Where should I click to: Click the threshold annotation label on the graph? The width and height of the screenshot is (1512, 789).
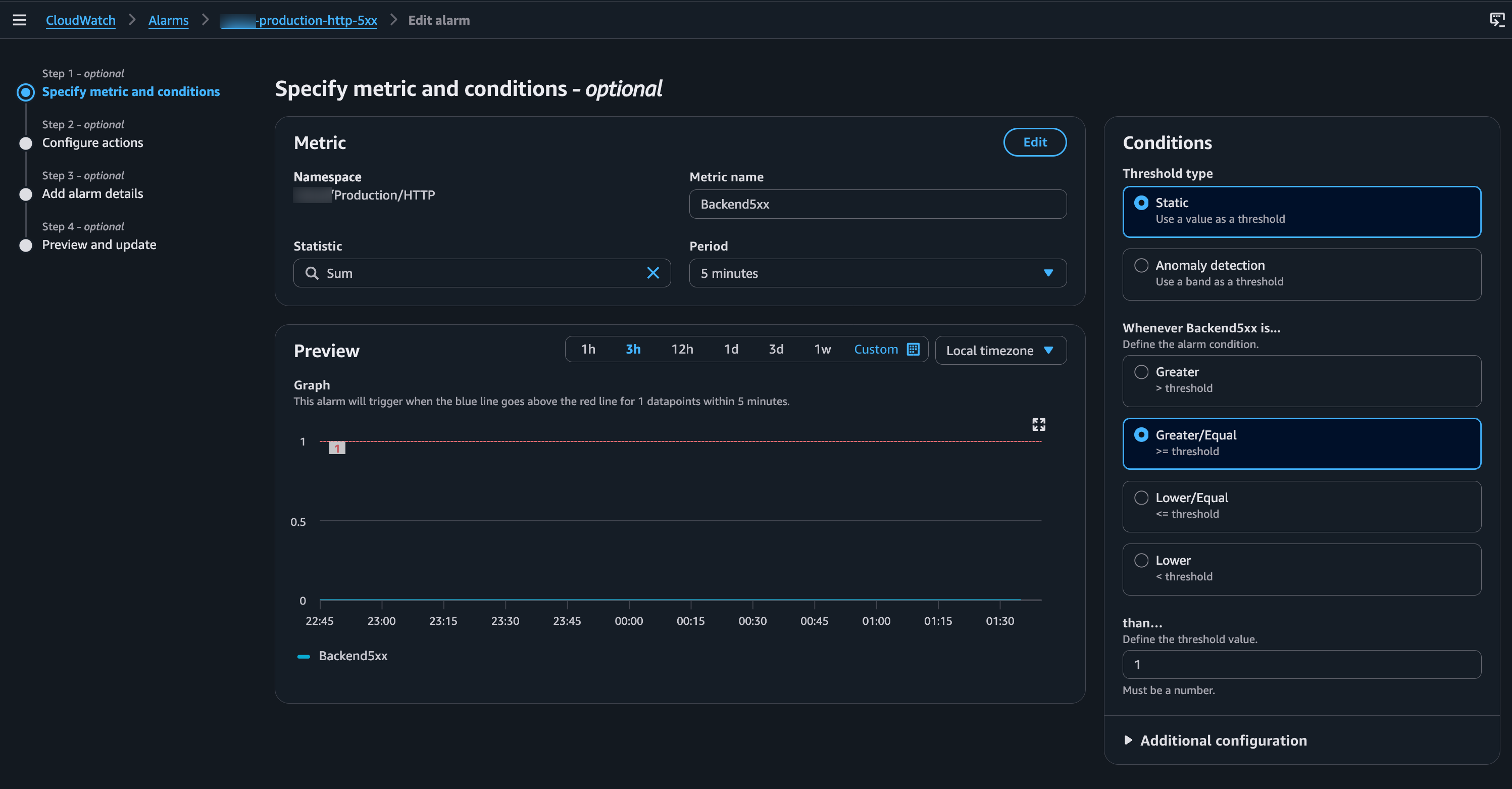(337, 448)
